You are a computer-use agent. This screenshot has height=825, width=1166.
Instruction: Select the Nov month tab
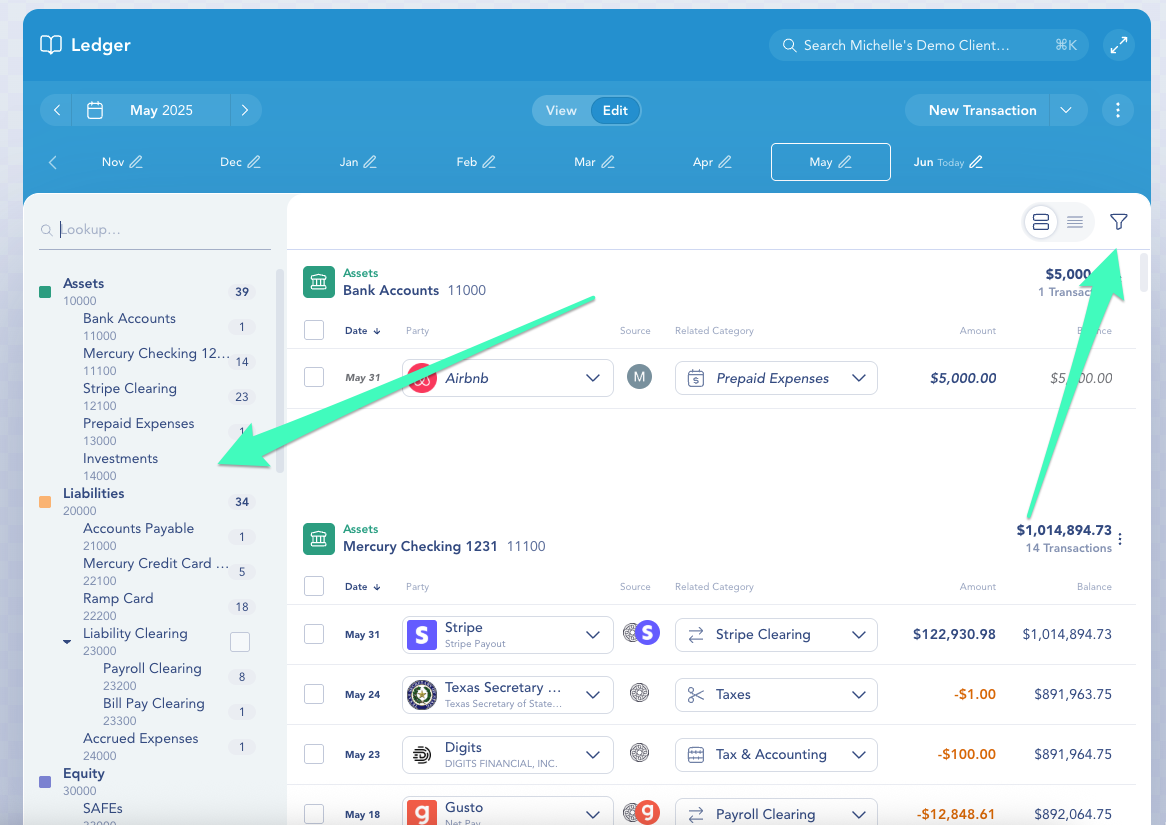[x=122, y=161]
